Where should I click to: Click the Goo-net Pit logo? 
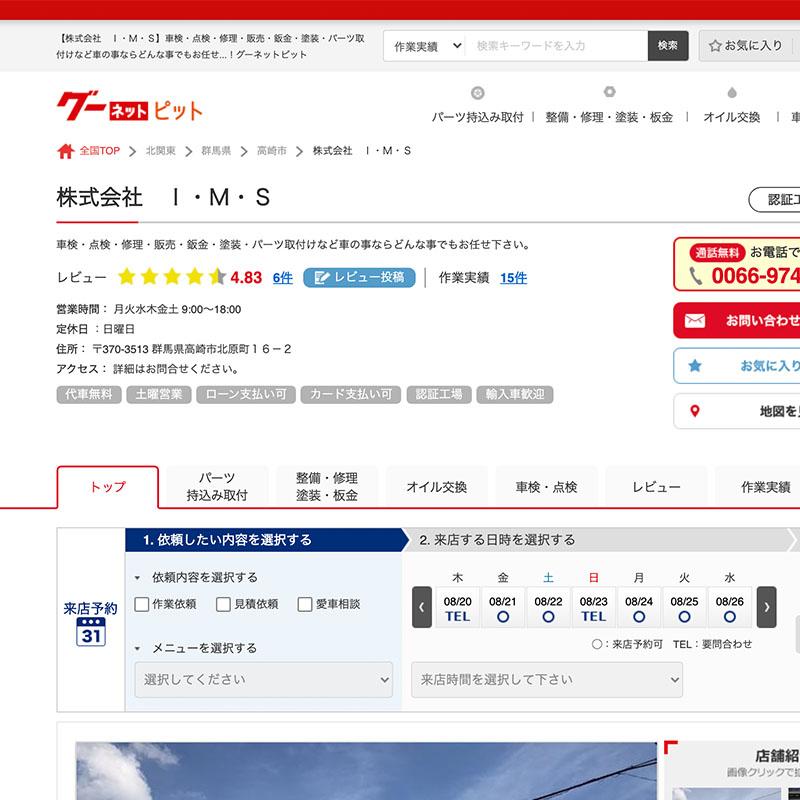pyautogui.click(x=130, y=107)
